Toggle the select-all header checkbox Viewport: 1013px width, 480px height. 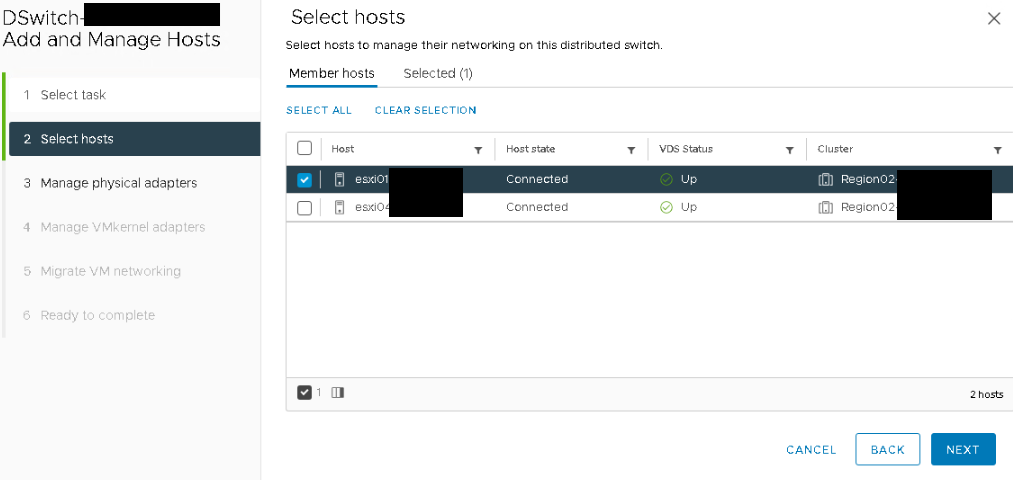(x=304, y=149)
